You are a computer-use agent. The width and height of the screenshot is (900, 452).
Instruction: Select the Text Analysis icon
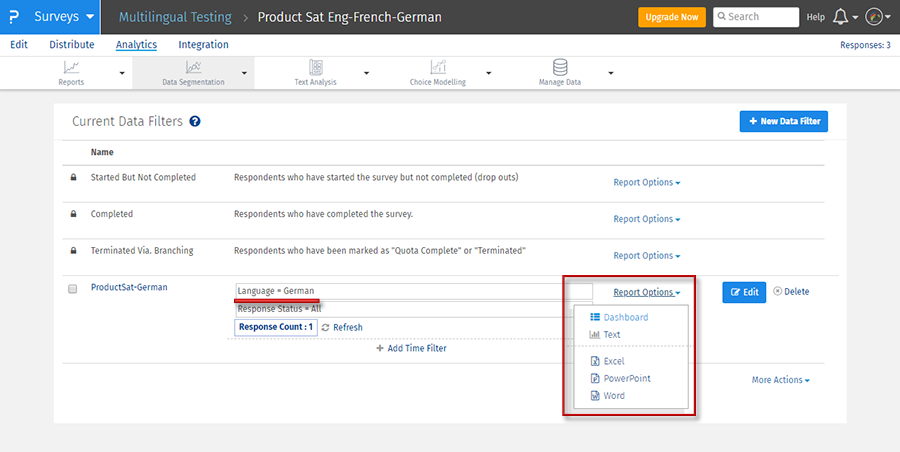tap(316, 67)
